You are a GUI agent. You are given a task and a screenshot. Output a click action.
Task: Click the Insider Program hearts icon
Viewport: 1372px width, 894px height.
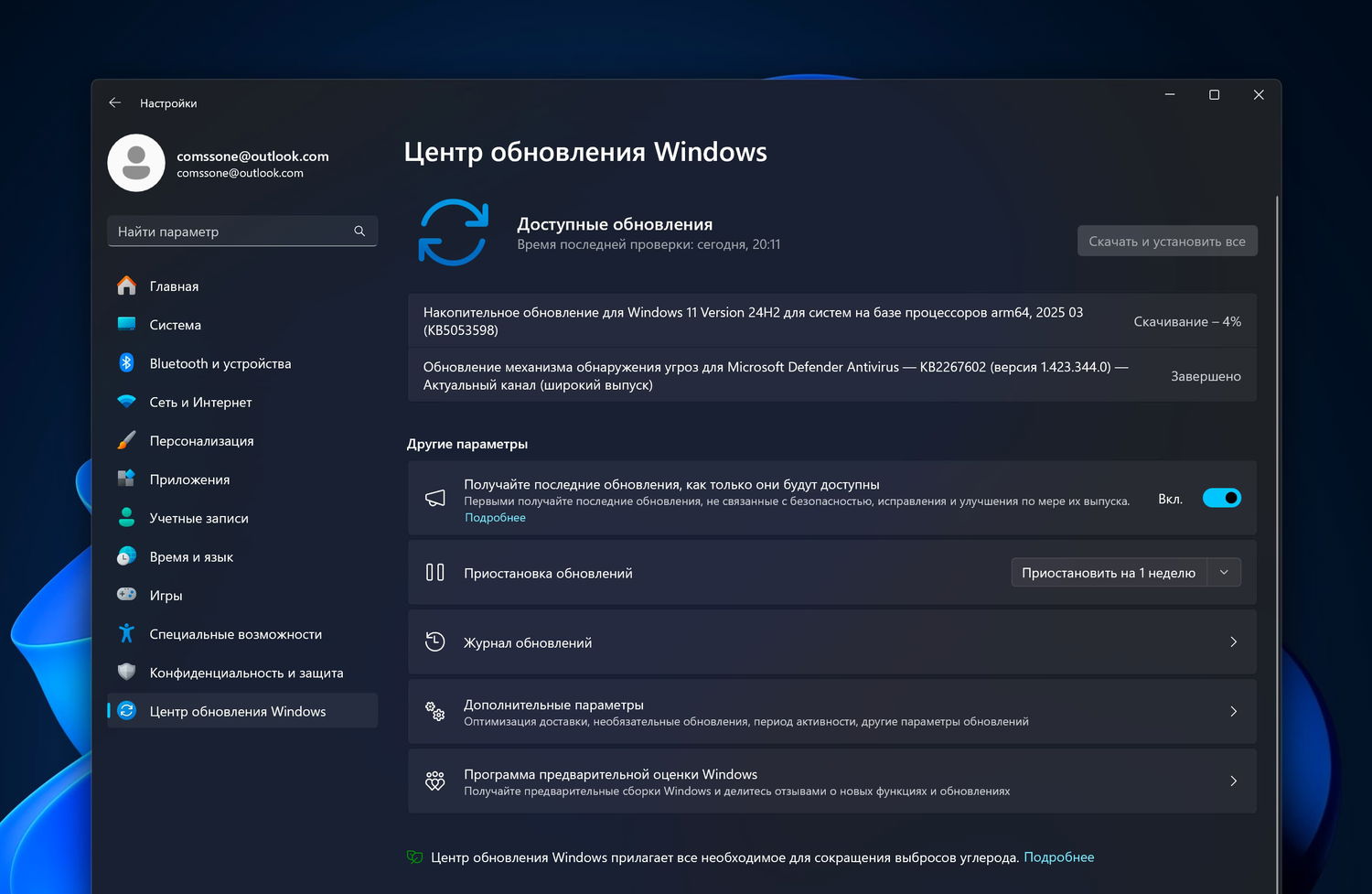coord(435,781)
